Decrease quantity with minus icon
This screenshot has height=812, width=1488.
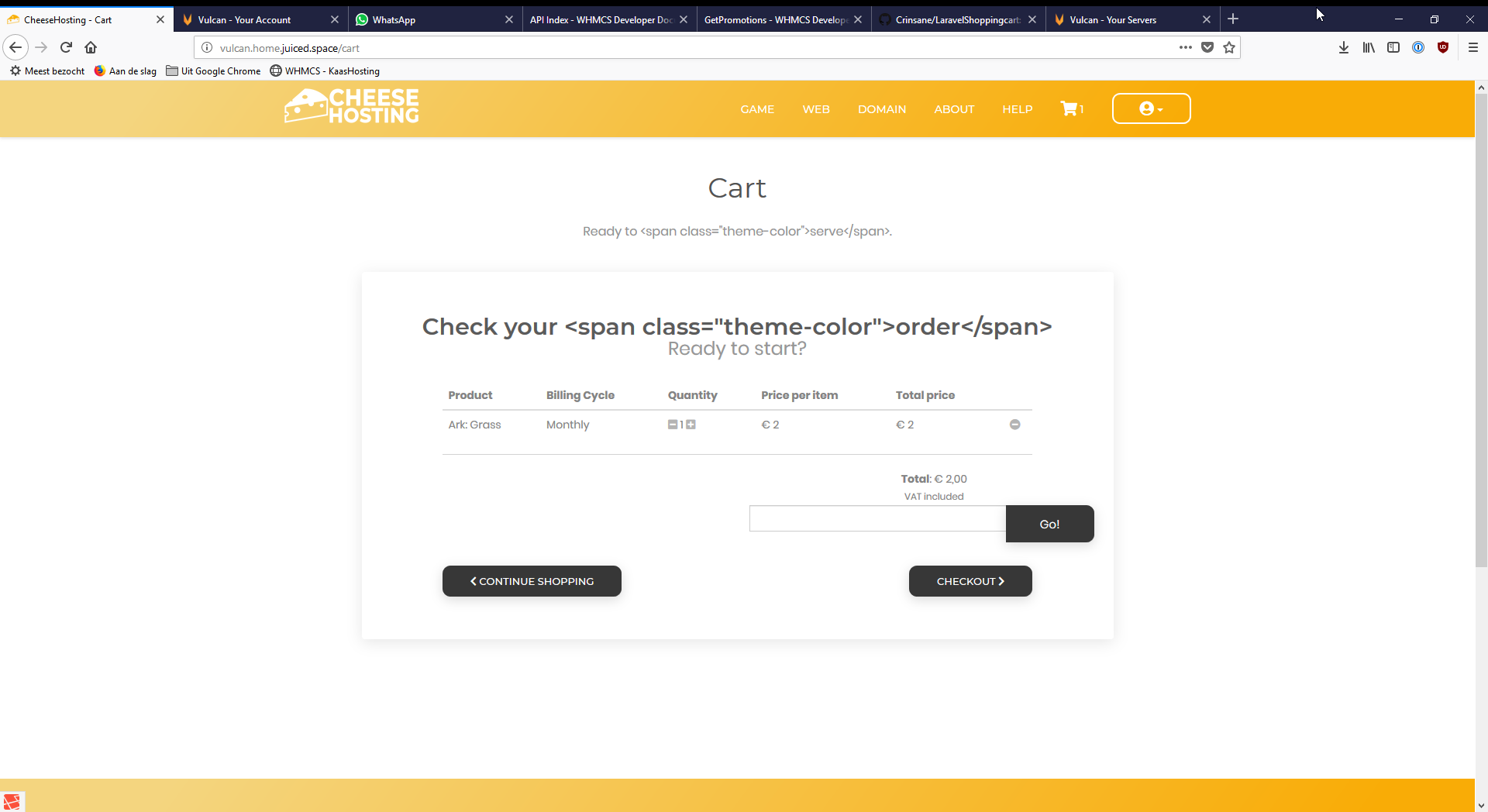coord(673,425)
